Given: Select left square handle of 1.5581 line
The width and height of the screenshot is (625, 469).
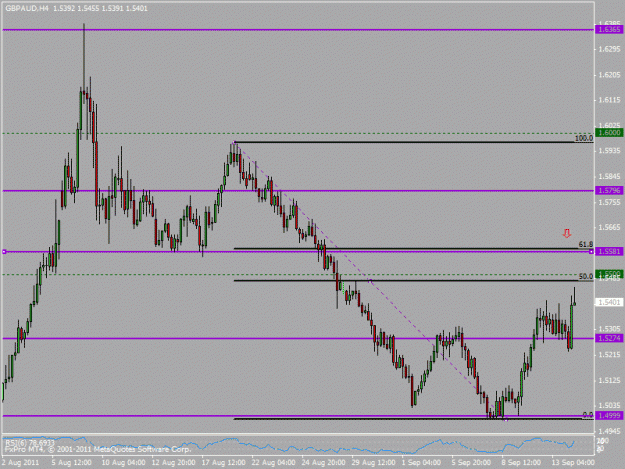Looking at the screenshot, I should (4, 251).
